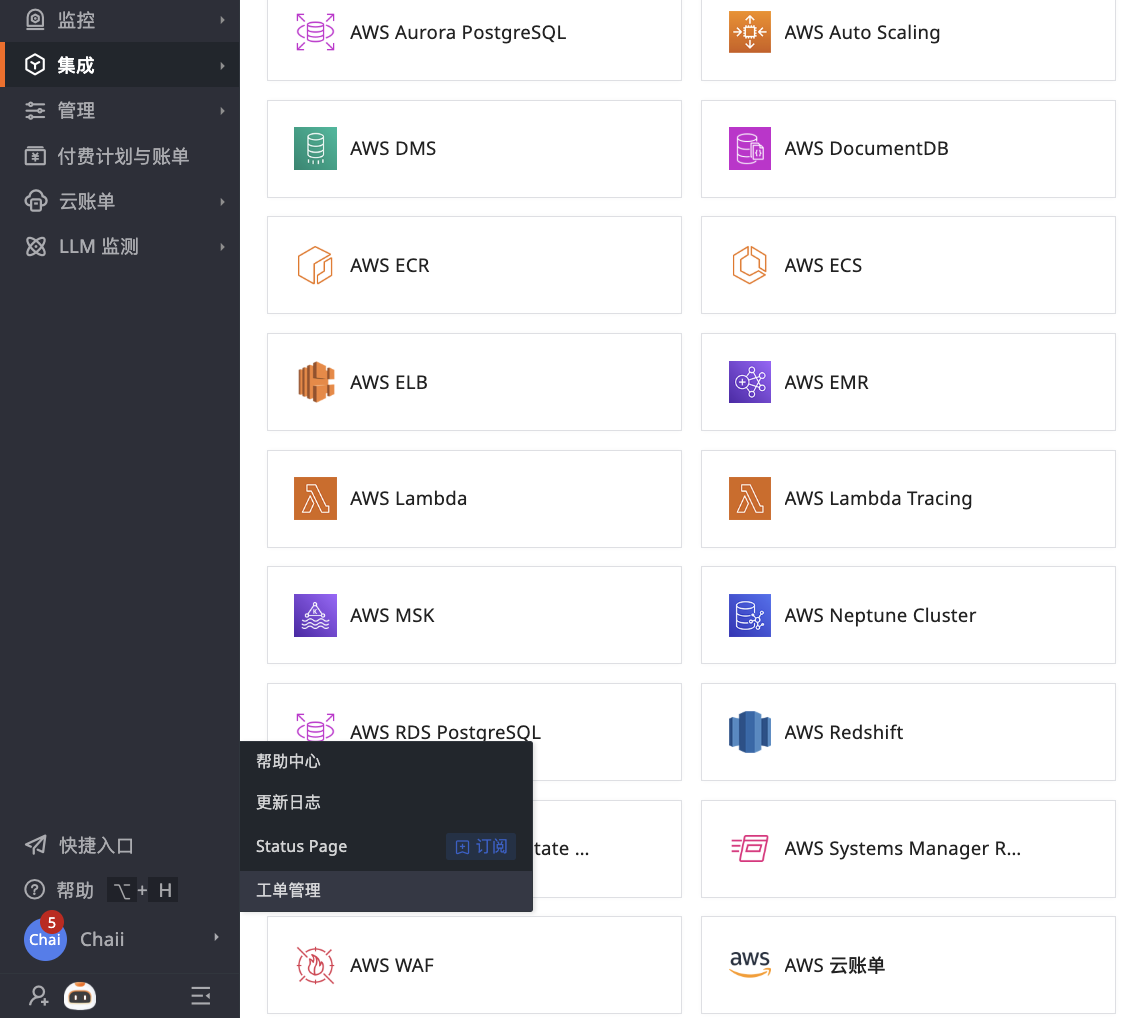Open 帮助中心 in the help popup
The image size is (1132, 1018).
[288, 761]
